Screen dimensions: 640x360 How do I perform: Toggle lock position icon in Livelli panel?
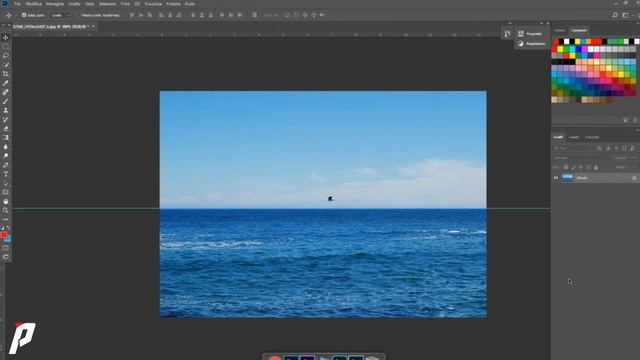click(x=580, y=167)
